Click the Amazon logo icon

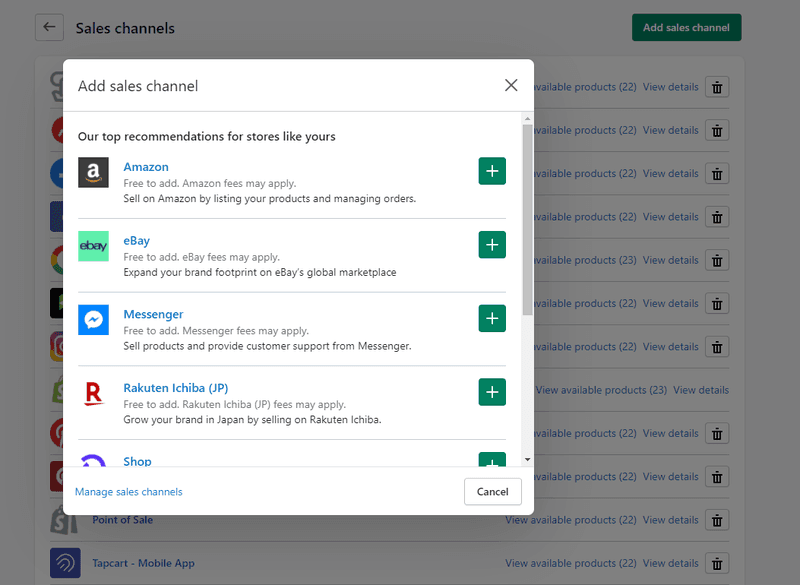pyautogui.click(x=93, y=172)
